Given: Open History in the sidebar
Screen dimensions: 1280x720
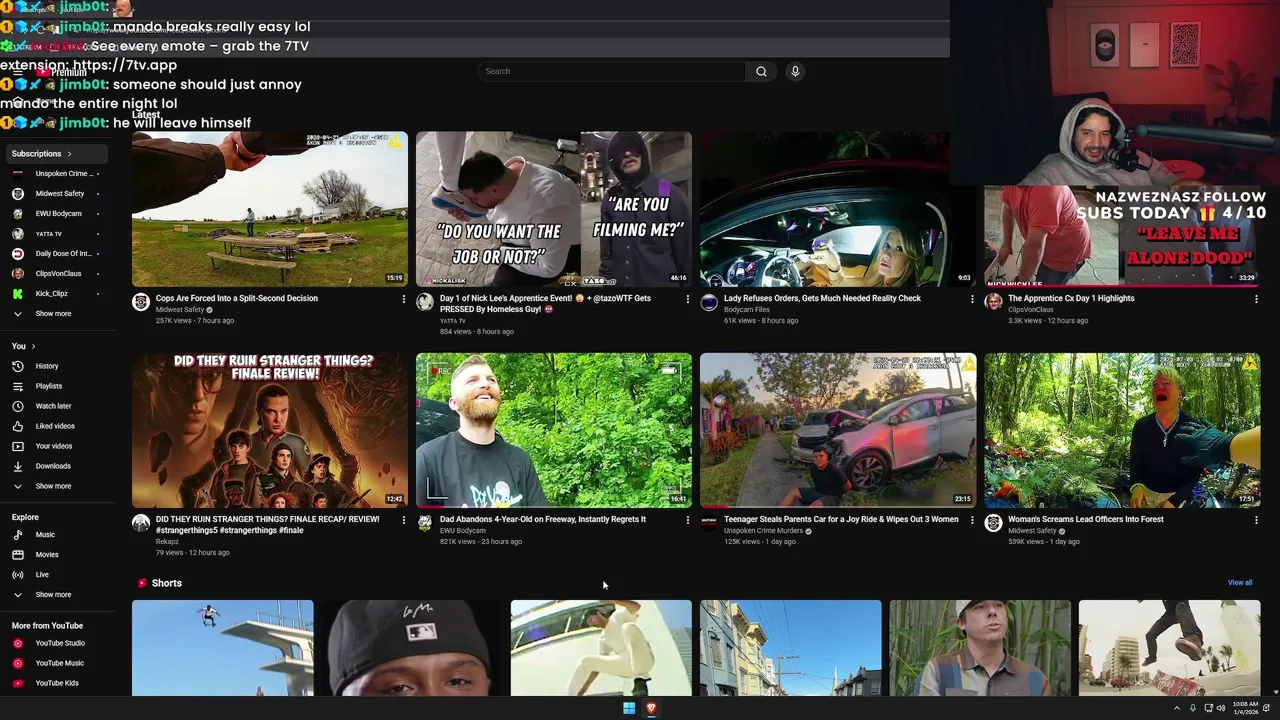Looking at the screenshot, I should pyautogui.click(x=47, y=366).
